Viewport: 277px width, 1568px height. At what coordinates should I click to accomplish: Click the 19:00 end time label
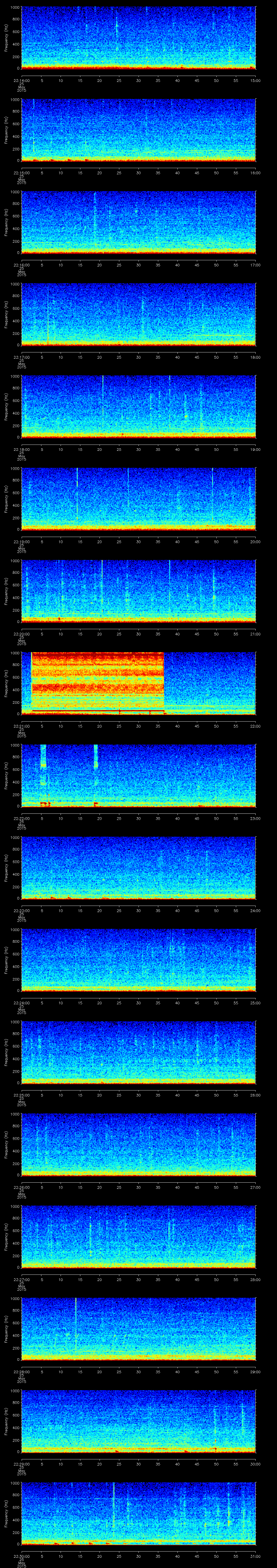coord(255,449)
